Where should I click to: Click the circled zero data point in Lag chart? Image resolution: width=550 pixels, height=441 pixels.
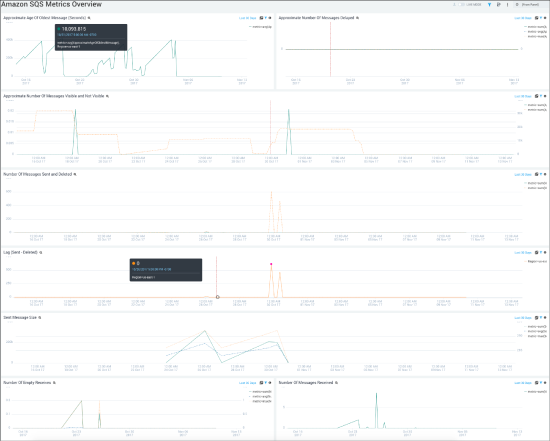[x=217, y=297]
